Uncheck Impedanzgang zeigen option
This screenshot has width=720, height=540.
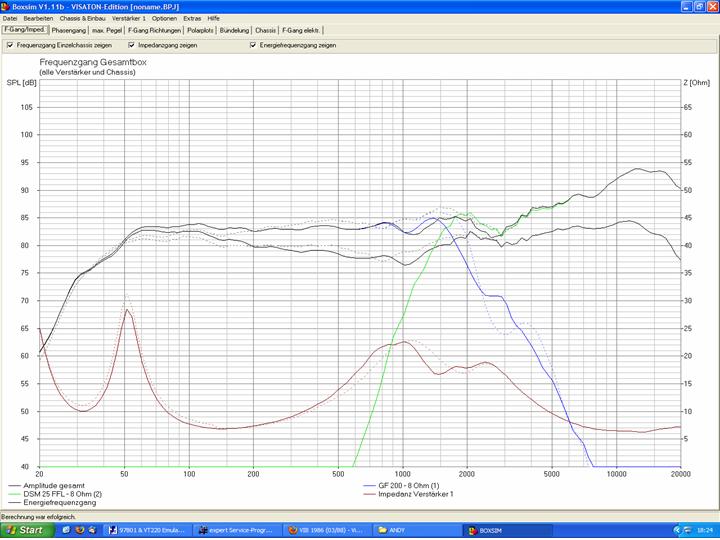[131, 45]
